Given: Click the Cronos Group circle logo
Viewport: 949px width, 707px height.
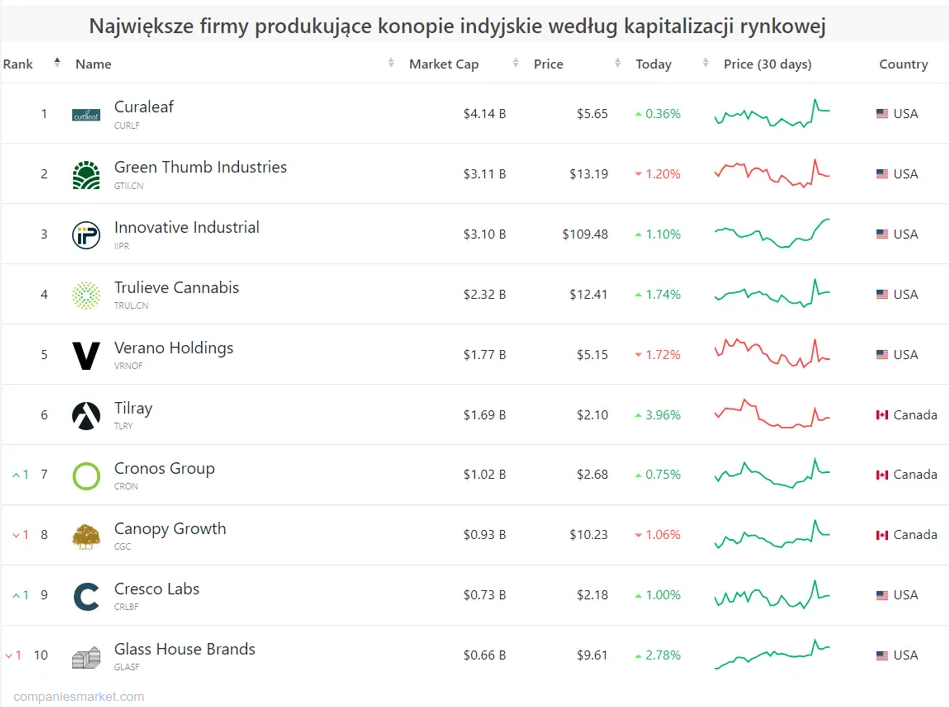Looking at the screenshot, I should point(86,476).
